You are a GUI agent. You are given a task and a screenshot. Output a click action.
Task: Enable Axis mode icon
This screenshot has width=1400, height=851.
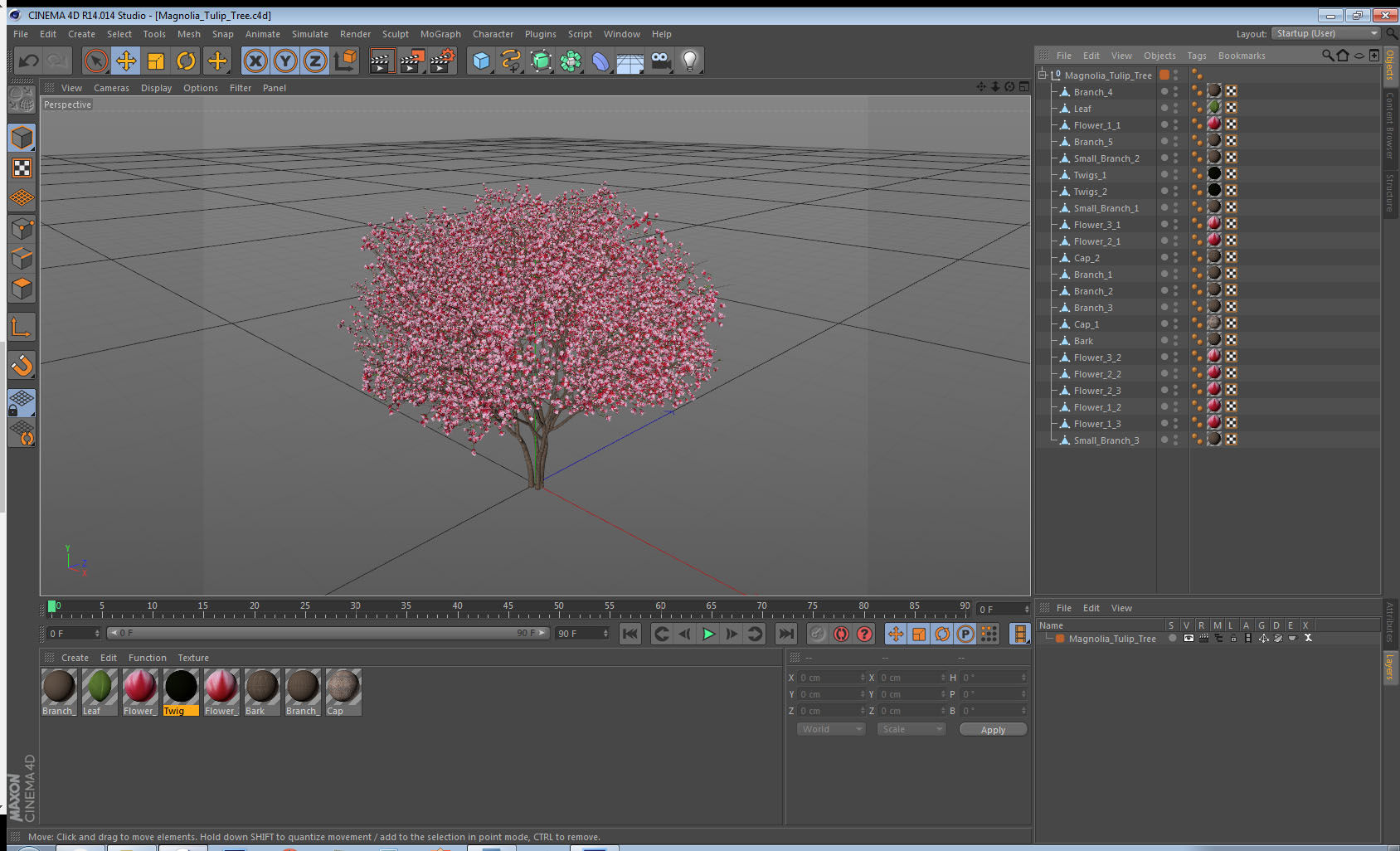click(22, 328)
